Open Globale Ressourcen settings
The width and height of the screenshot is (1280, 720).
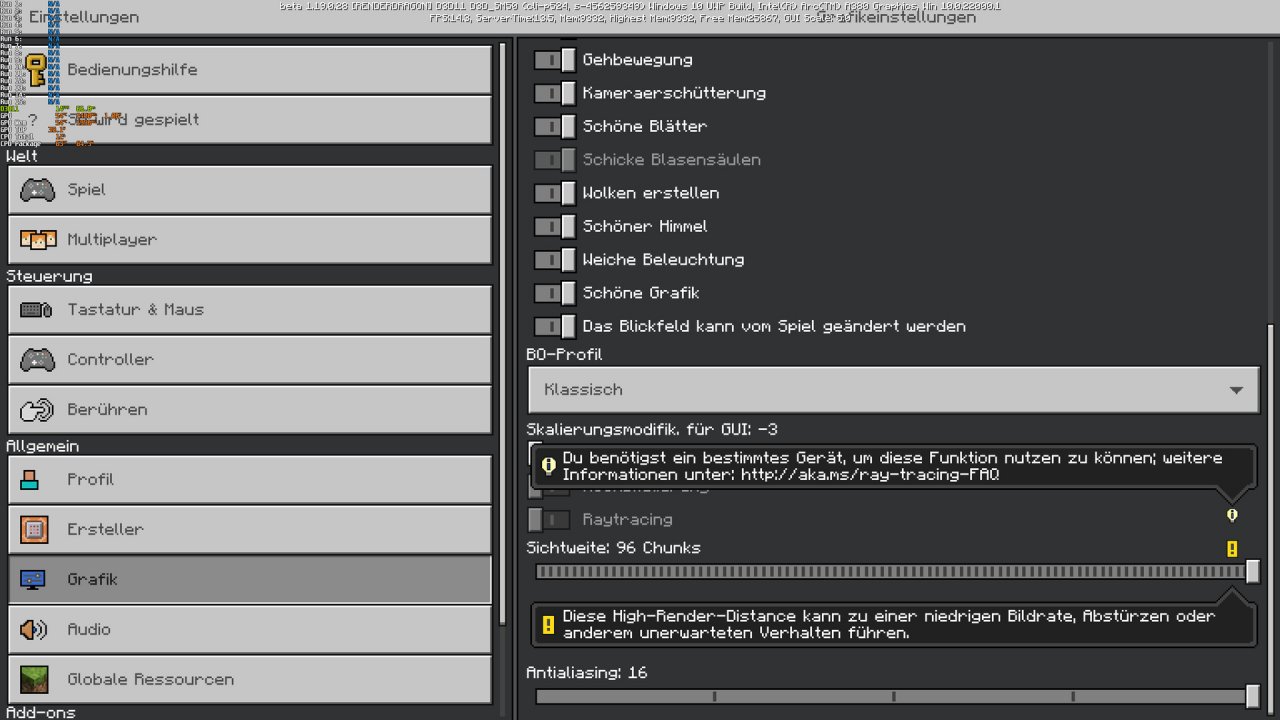250,680
